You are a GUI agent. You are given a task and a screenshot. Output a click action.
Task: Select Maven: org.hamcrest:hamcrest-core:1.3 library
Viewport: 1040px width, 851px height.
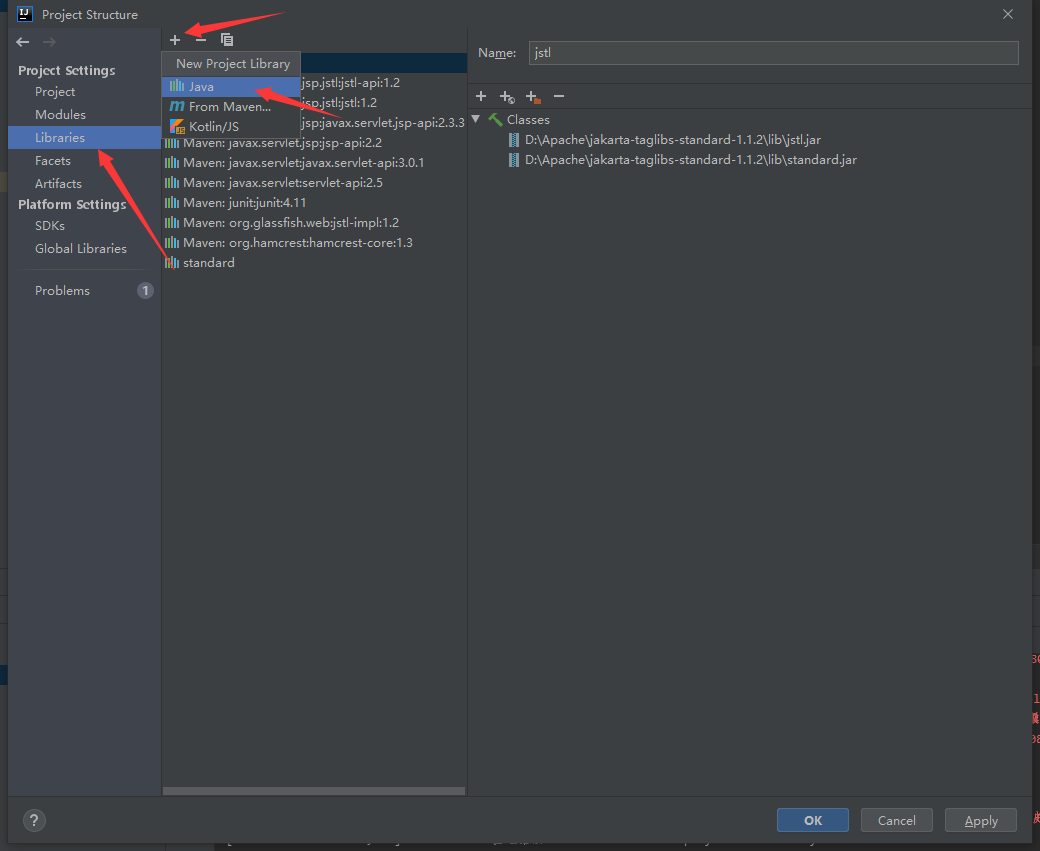click(x=314, y=243)
